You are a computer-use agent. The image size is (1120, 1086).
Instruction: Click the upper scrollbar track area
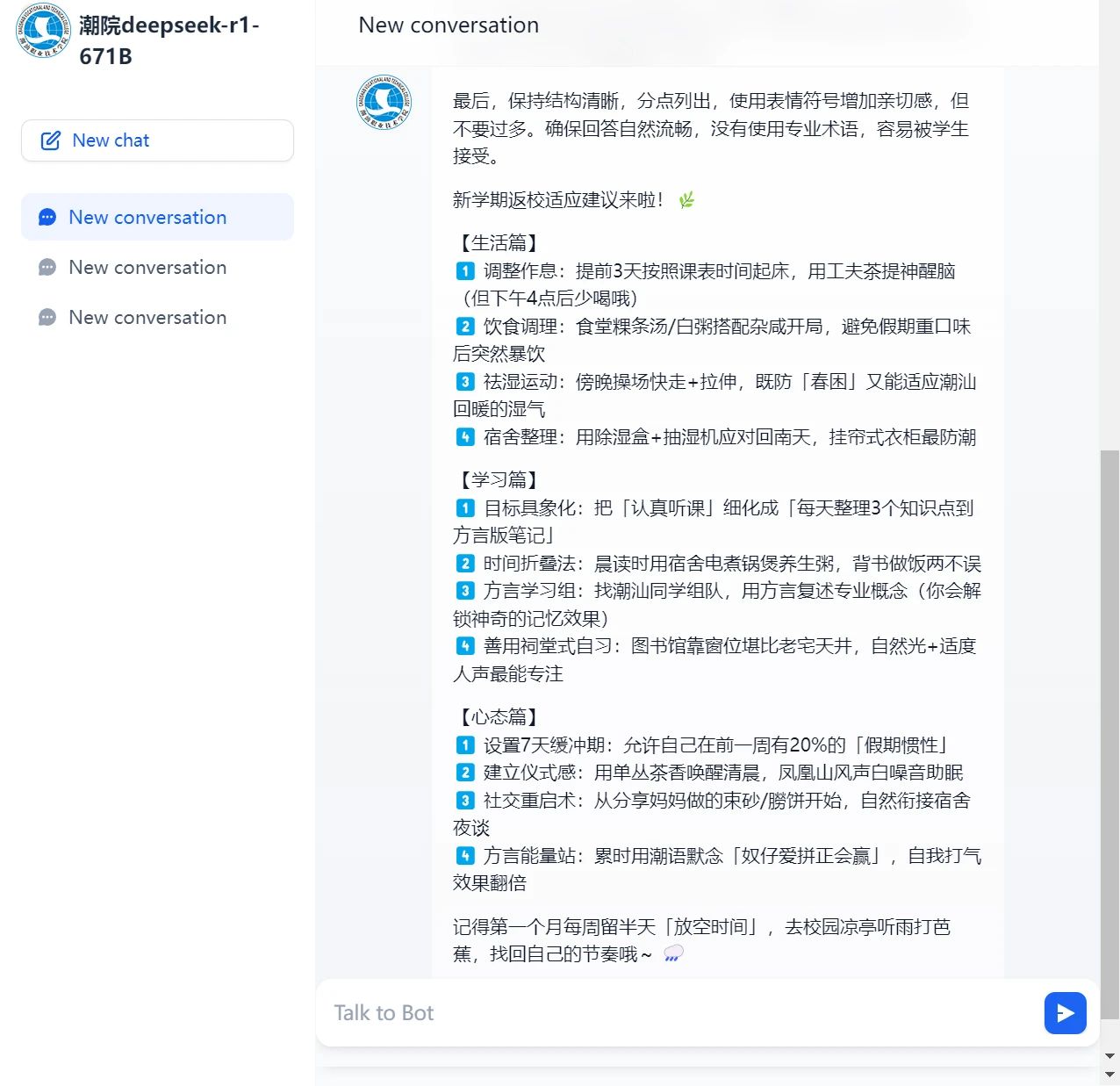click(x=1109, y=225)
